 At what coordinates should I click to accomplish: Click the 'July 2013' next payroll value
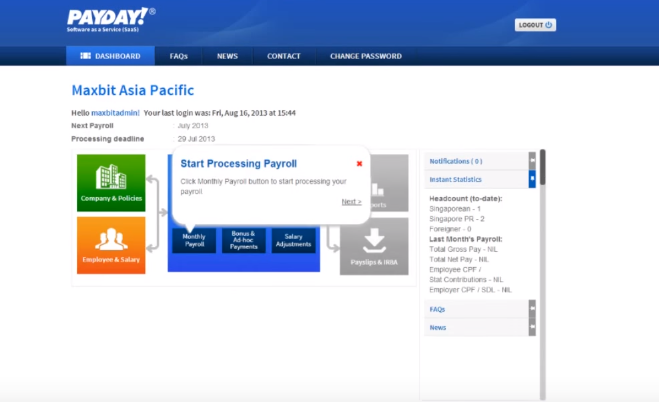point(193,126)
